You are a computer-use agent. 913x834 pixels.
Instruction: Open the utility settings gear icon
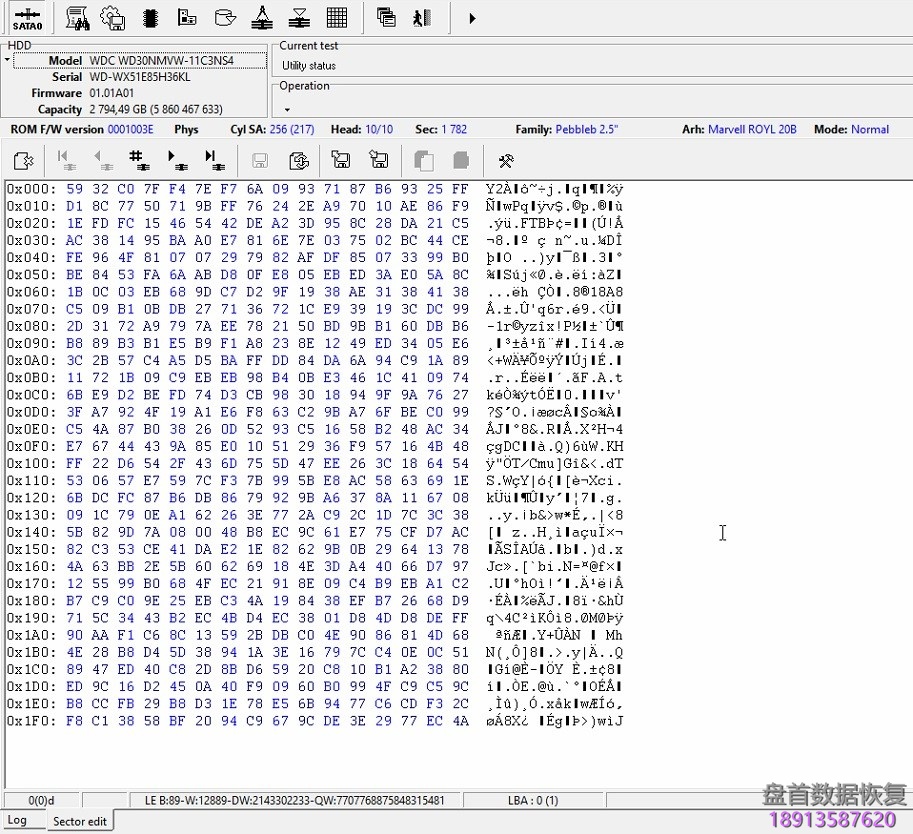coord(113,18)
